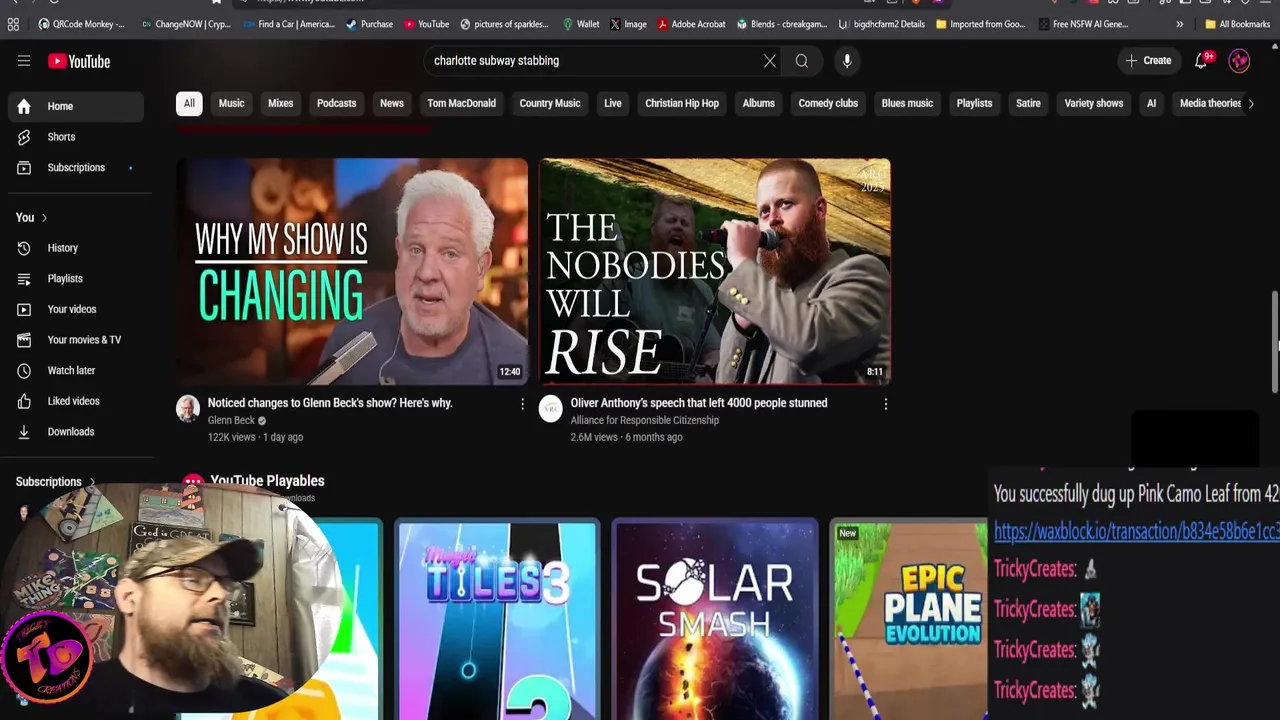The height and width of the screenshot is (720, 1280).
Task: Open the YouTube Playables heading
Action: [x=267, y=481]
